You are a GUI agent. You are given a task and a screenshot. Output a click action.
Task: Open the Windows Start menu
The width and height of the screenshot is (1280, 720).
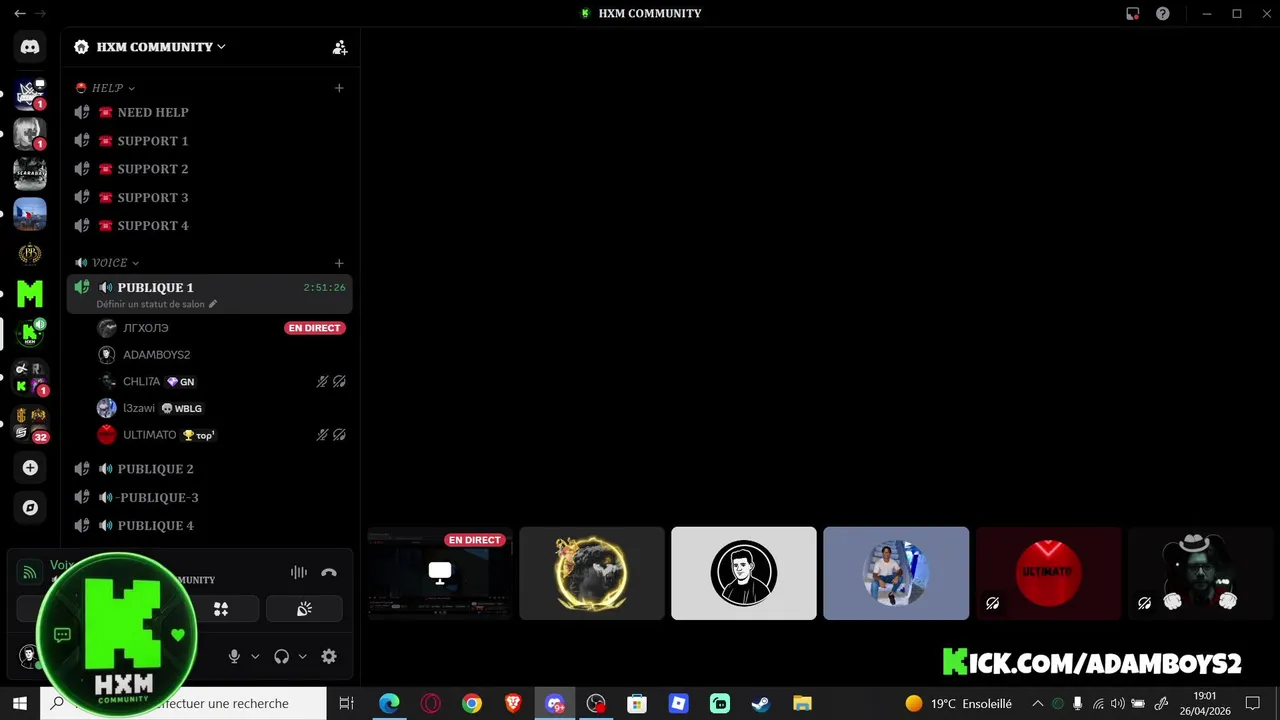point(19,704)
